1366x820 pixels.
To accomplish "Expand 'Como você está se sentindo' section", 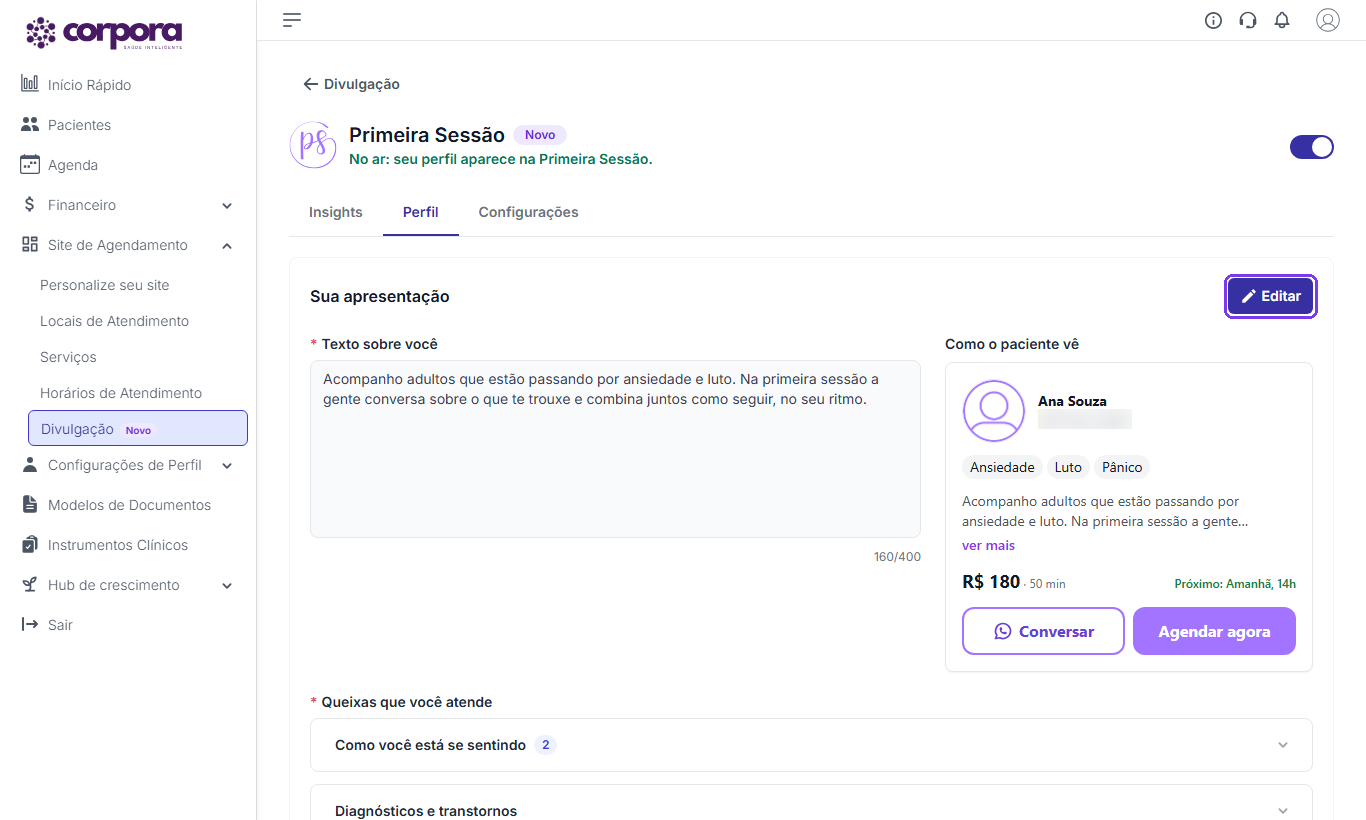I will pyautogui.click(x=811, y=745).
